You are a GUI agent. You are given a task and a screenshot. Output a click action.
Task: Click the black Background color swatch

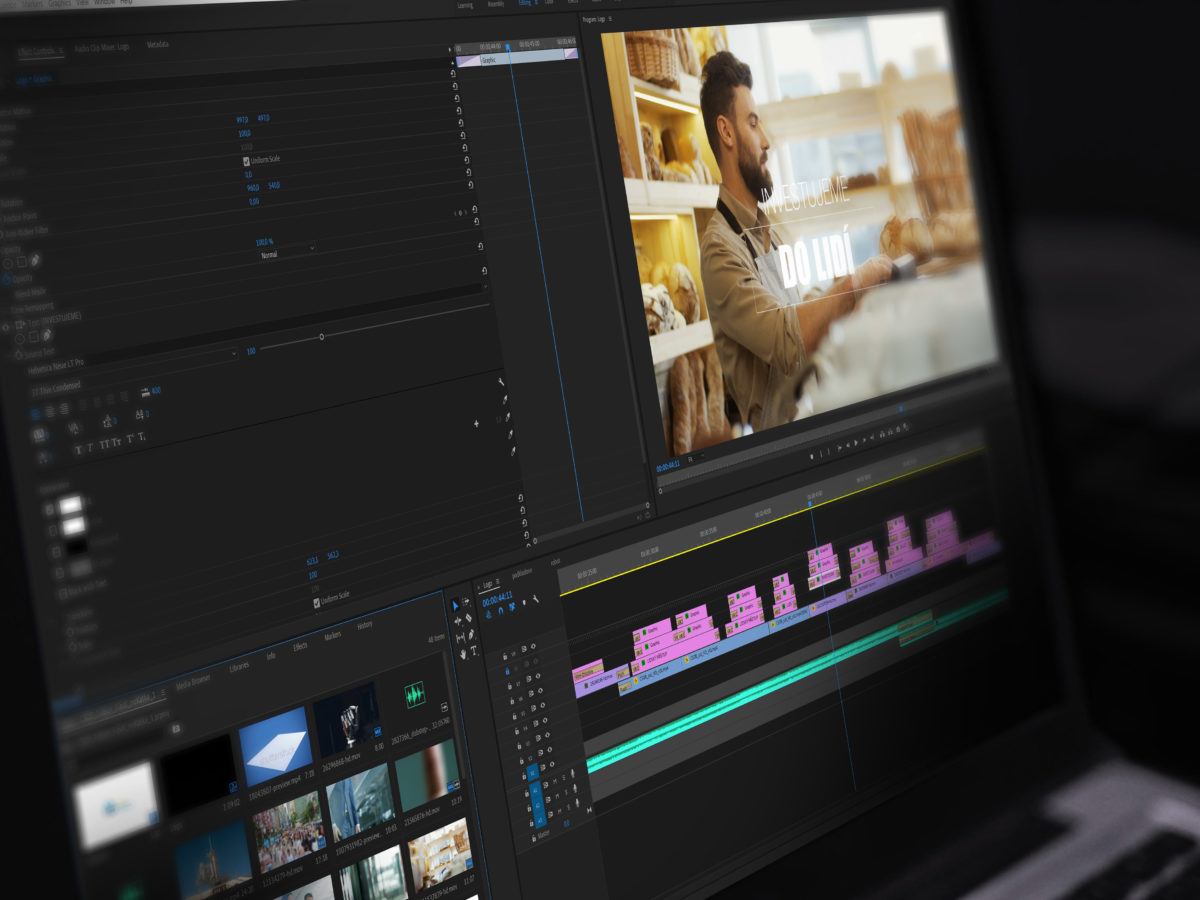[76, 546]
